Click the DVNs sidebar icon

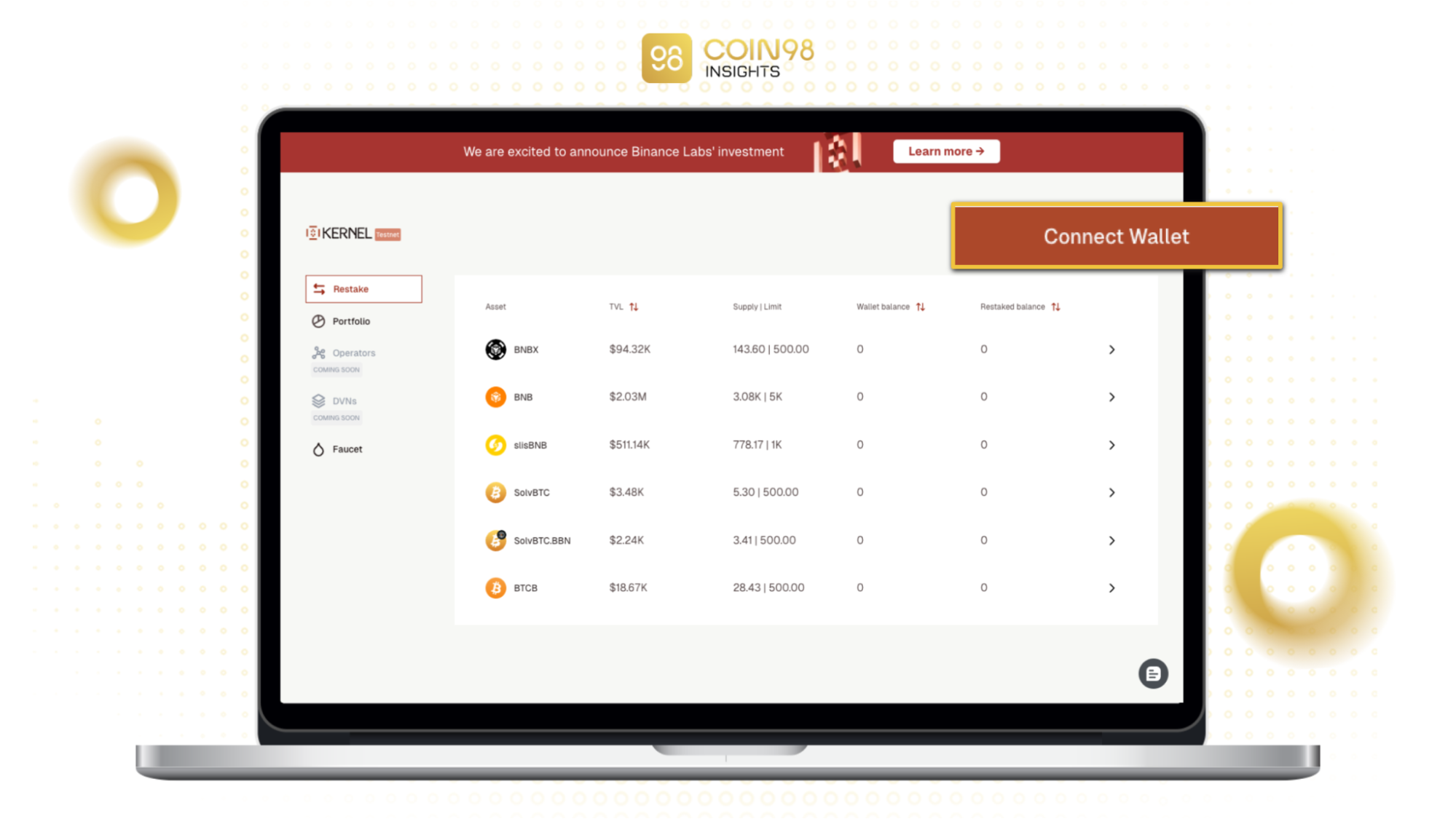point(318,400)
